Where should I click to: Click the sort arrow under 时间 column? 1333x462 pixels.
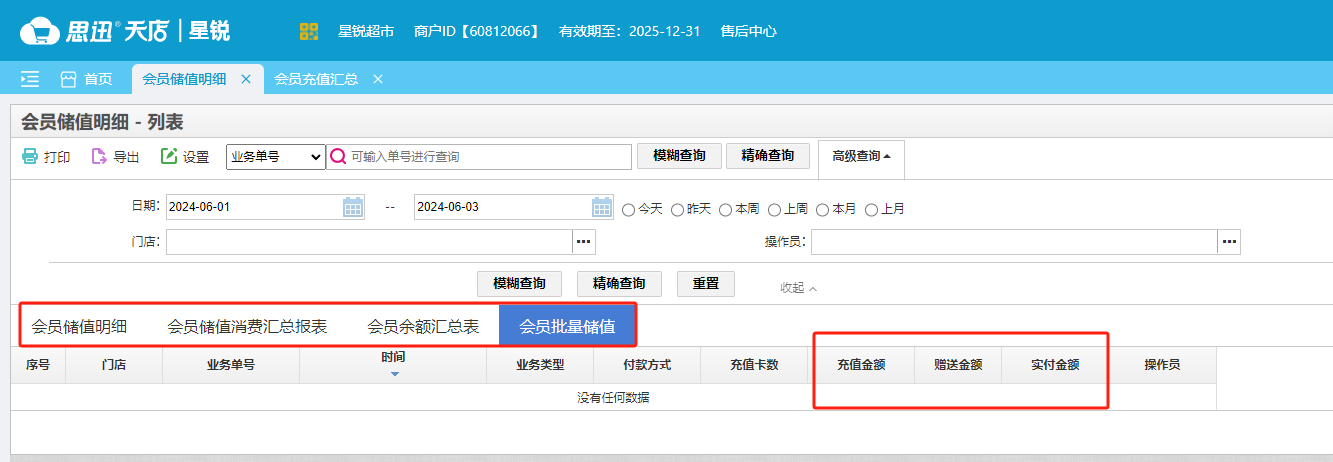(x=394, y=374)
